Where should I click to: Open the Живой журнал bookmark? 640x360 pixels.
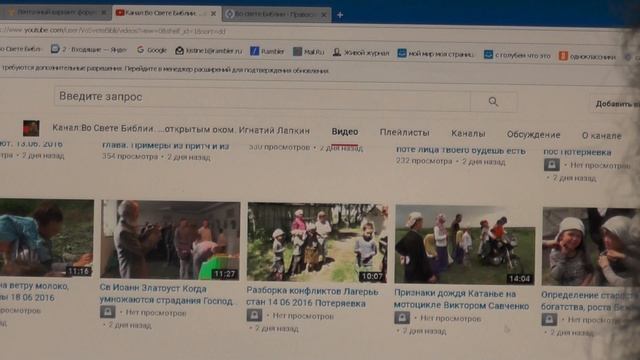click(x=361, y=53)
